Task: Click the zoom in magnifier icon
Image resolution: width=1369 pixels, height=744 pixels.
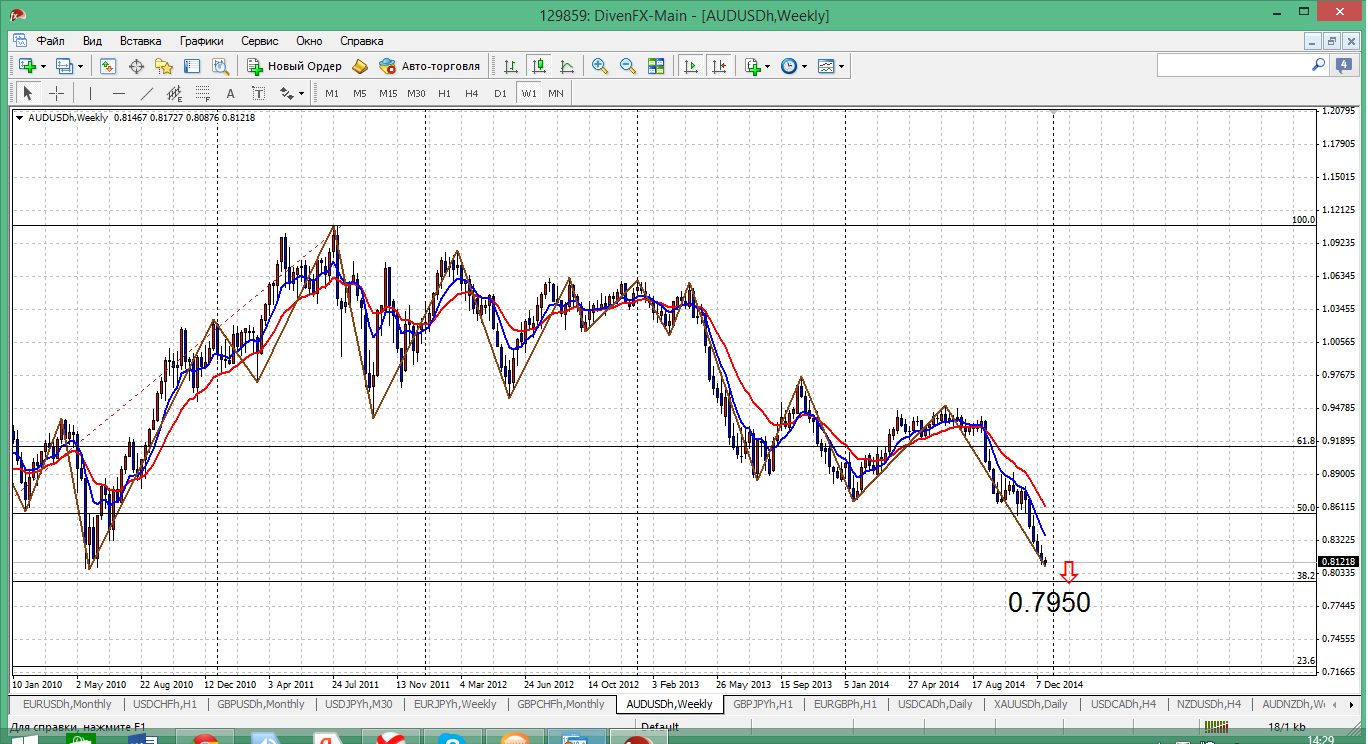Action: click(600, 66)
